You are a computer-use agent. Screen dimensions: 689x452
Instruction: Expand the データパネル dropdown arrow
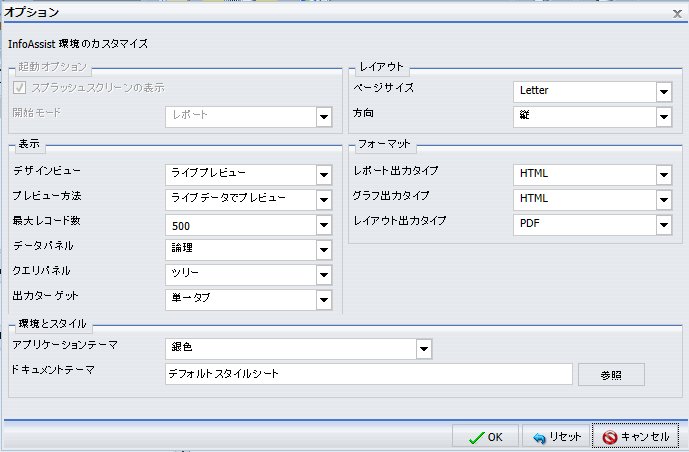(x=324, y=250)
